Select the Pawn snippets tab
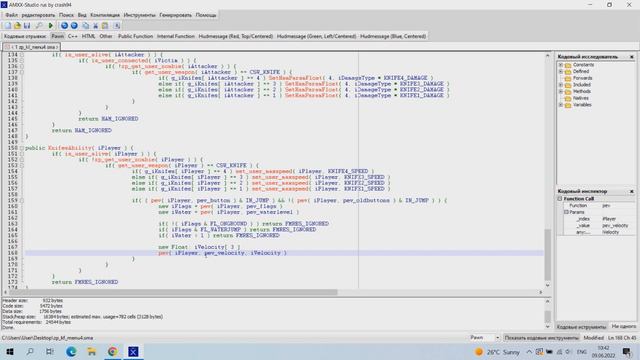Image resolution: width=640 pixels, height=360 pixels. click(58, 36)
